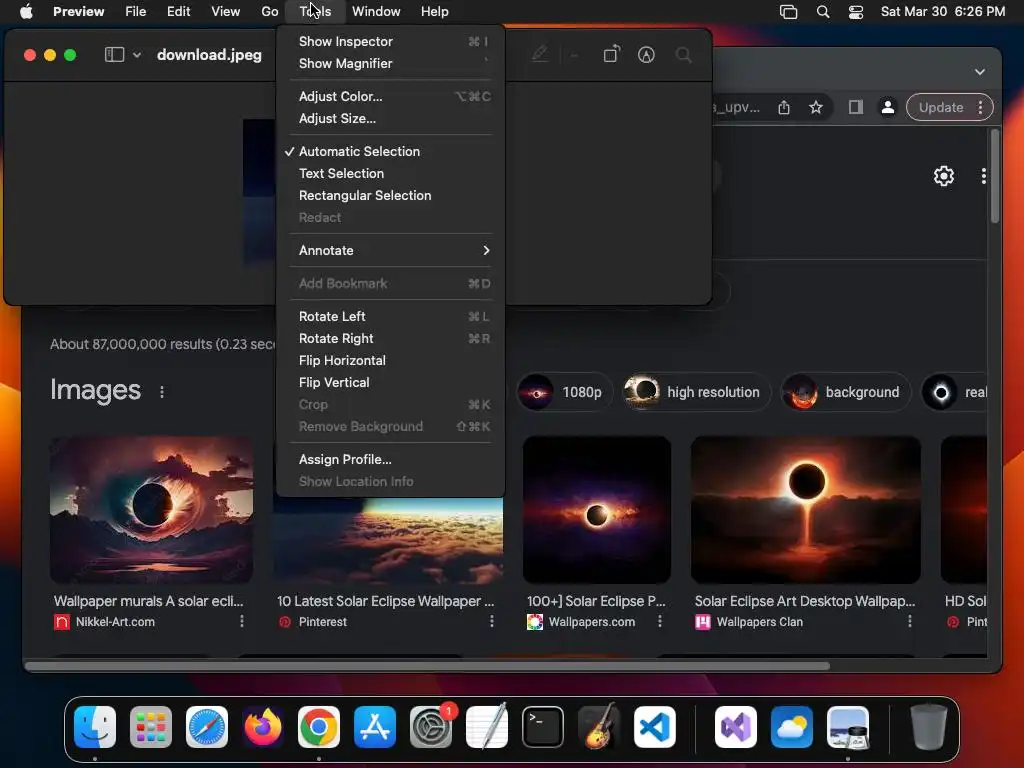The height and width of the screenshot is (768, 1024).
Task: Open the File menu
Action: (x=135, y=11)
